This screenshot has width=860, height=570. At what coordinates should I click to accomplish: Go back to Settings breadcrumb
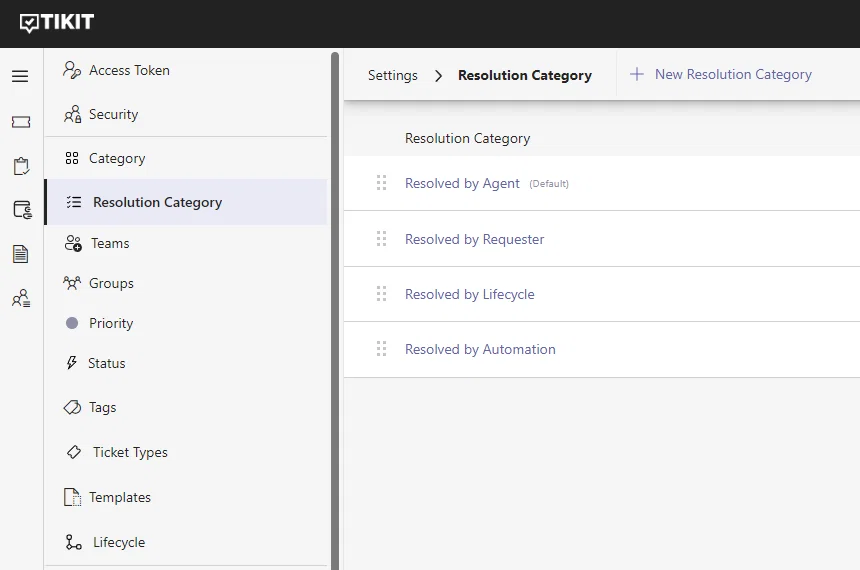point(393,75)
